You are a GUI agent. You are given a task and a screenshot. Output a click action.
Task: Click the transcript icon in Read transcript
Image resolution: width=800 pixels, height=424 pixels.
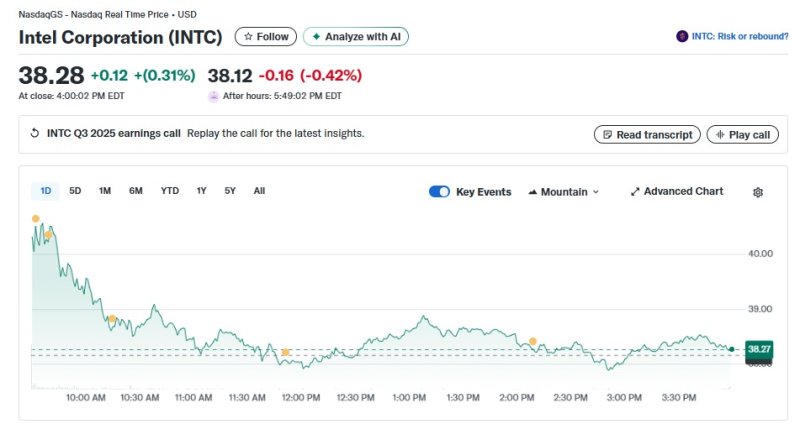(x=606, y=135)
